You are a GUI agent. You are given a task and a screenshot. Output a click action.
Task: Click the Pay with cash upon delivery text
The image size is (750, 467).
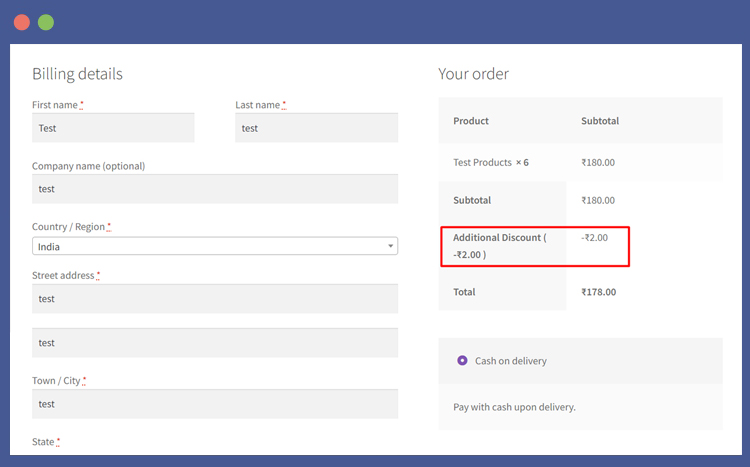point(514,407)
